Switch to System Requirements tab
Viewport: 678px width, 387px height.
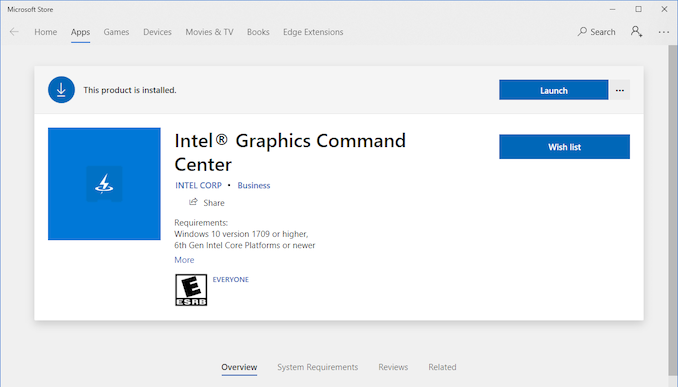click(x=318, y=367)
